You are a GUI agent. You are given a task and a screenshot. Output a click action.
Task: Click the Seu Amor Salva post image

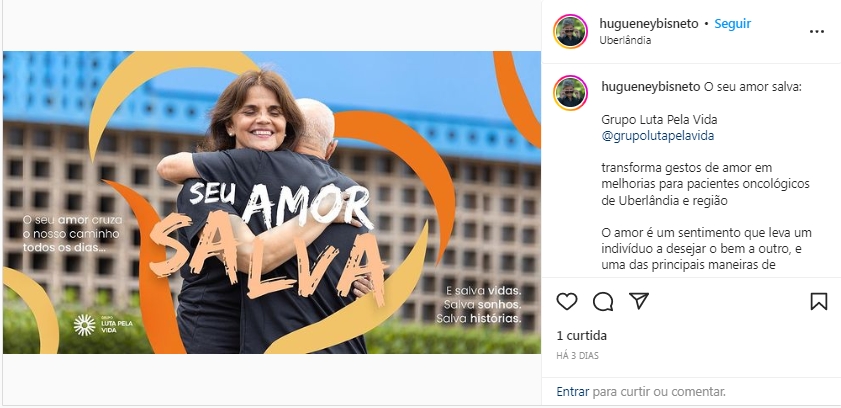click(x=271, y=202)
